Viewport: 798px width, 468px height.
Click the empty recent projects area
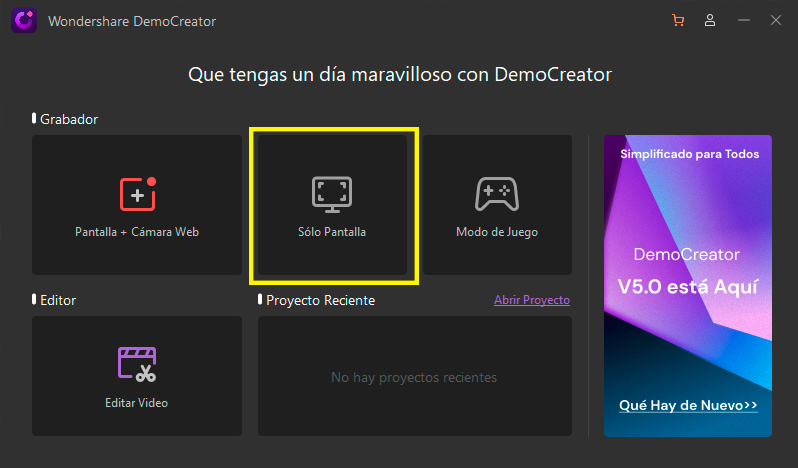pyautogui.click(x=414, y=377)
